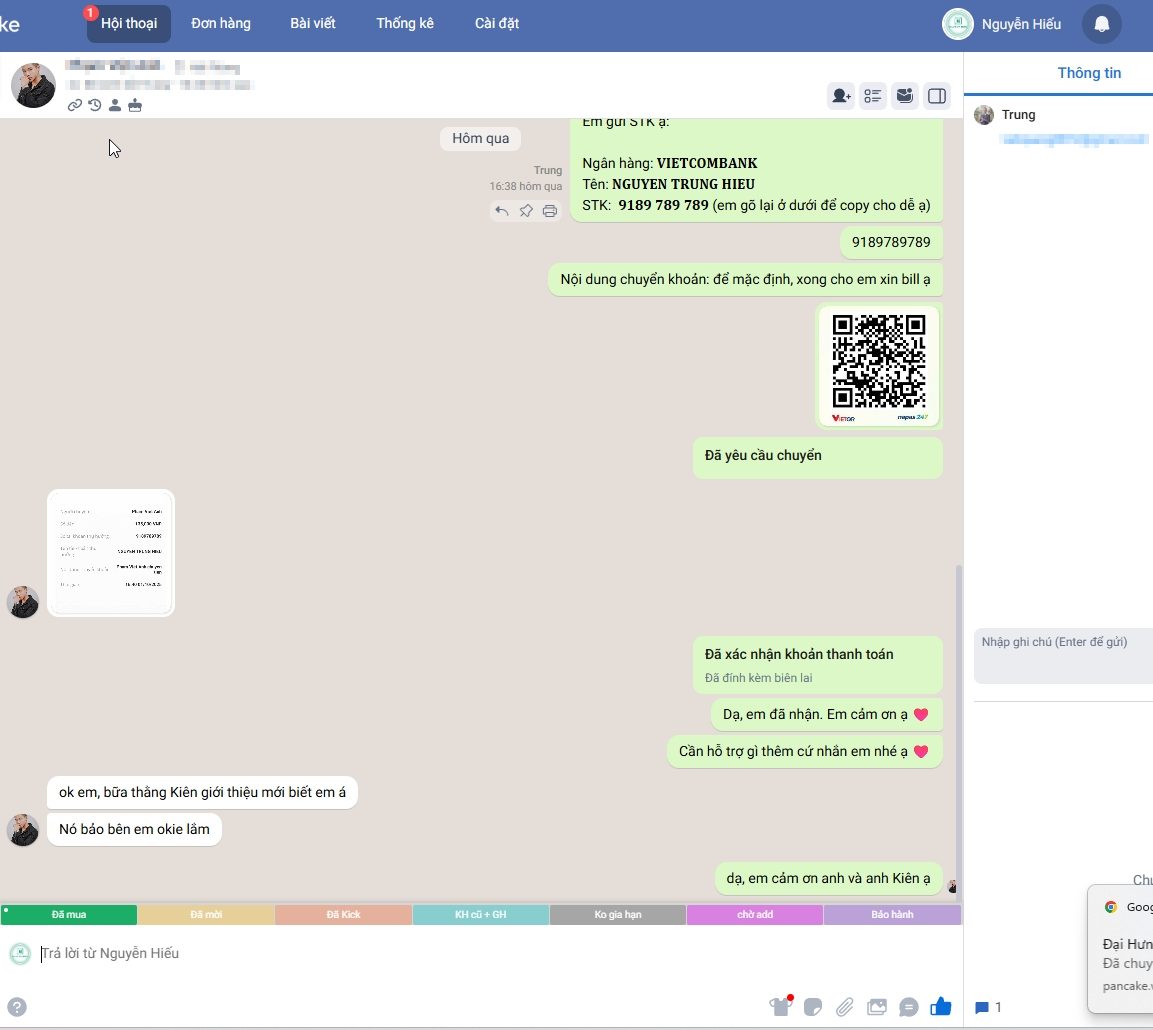1153x1030 pixels.
Task: Open the Đơn hàng menu
Action: pyautogui.click(x=221, y=24)
